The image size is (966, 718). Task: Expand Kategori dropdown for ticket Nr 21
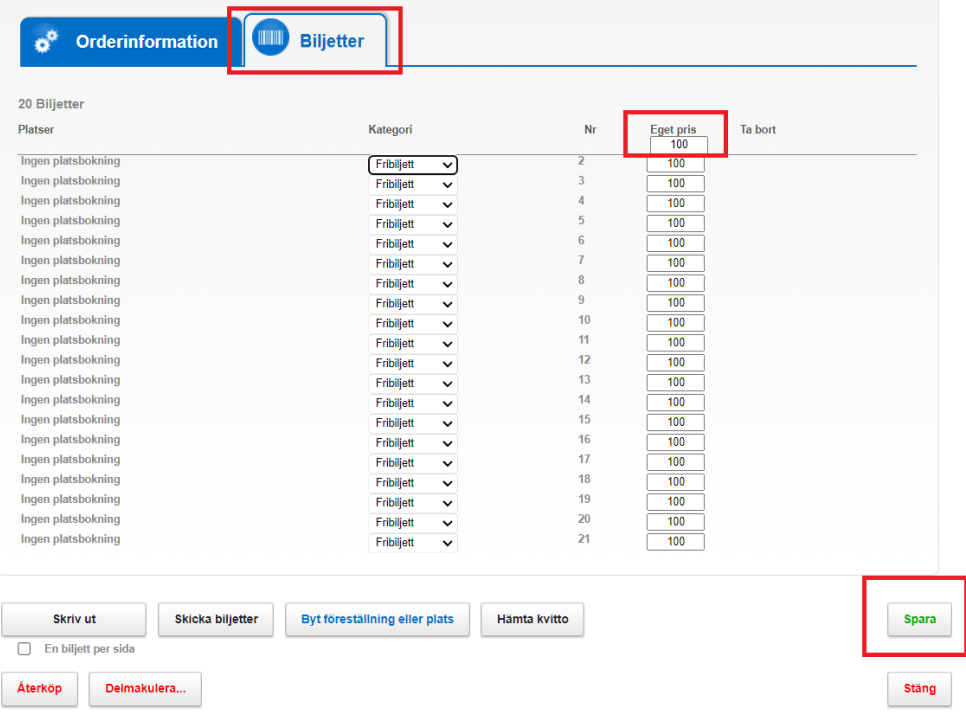click(x=413, y=542)
